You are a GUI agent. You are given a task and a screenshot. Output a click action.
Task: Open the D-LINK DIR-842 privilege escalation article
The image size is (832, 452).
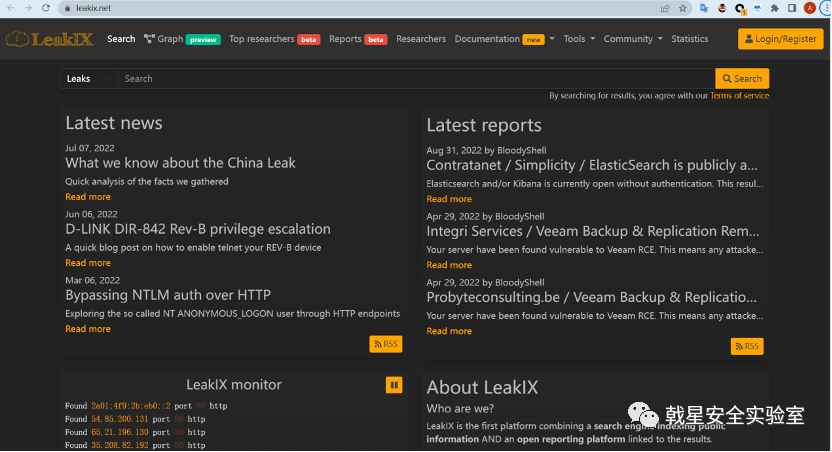click(198, 229)
